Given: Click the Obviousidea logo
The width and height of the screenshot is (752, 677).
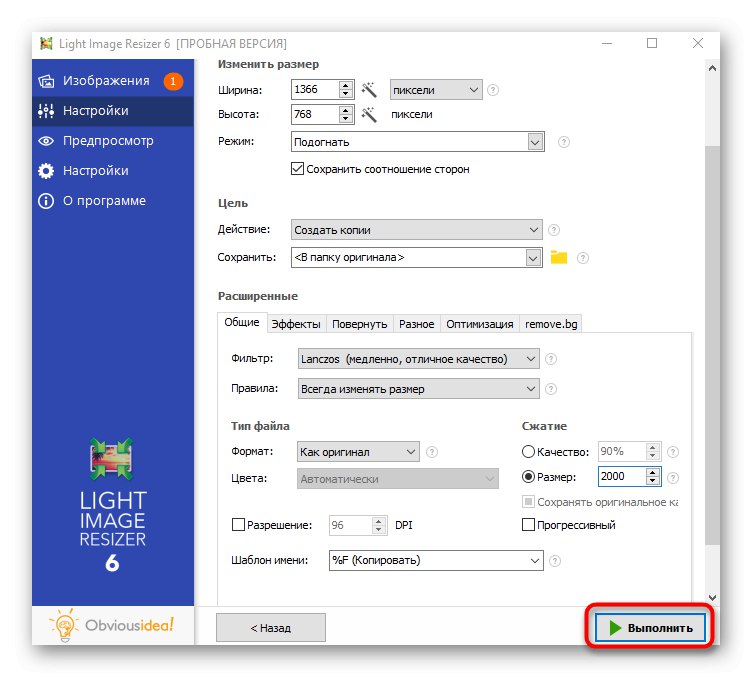Looking at the screenshot, I should pos(112,625).
